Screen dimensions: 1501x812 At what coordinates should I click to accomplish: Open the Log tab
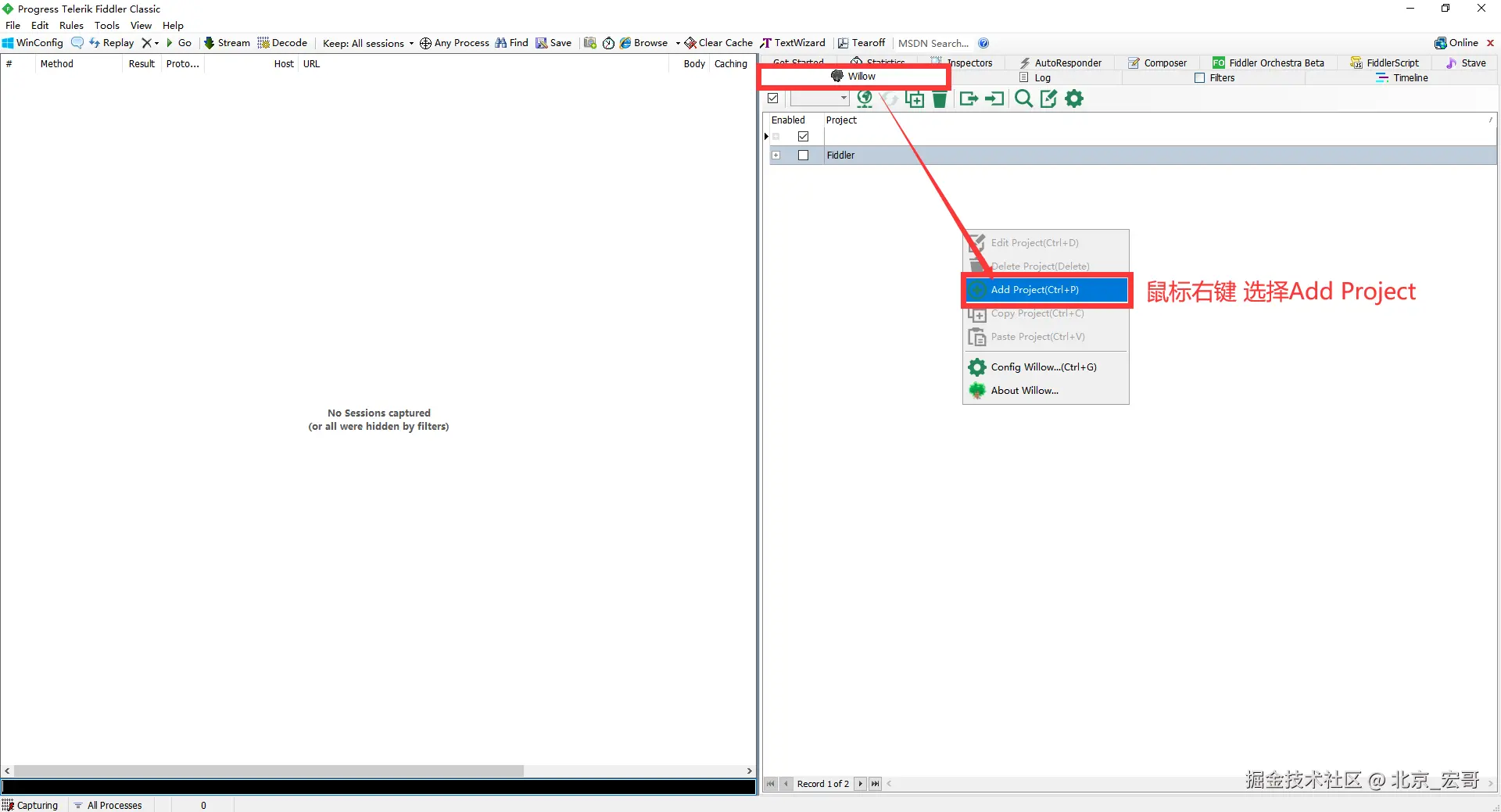(1035, 78)
